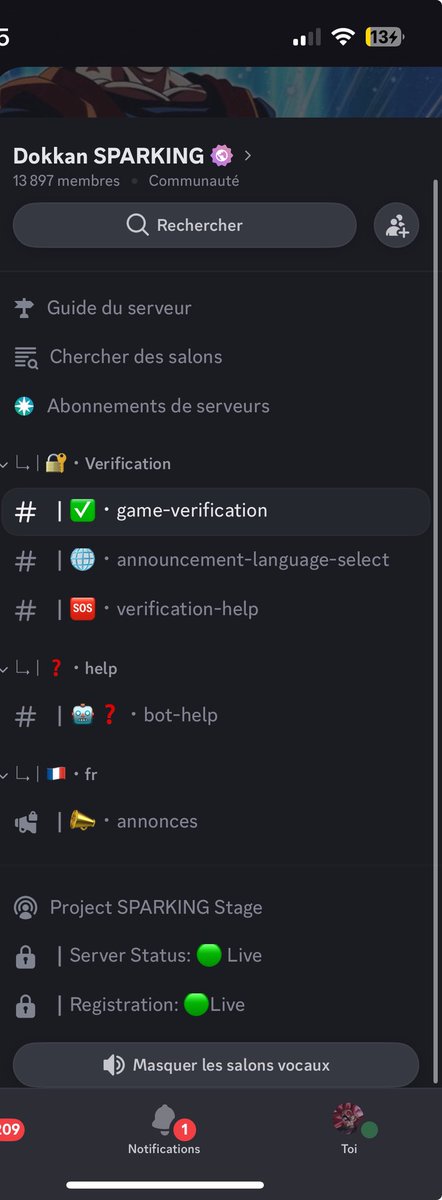Open the verification-help channel

coord(215,609)
